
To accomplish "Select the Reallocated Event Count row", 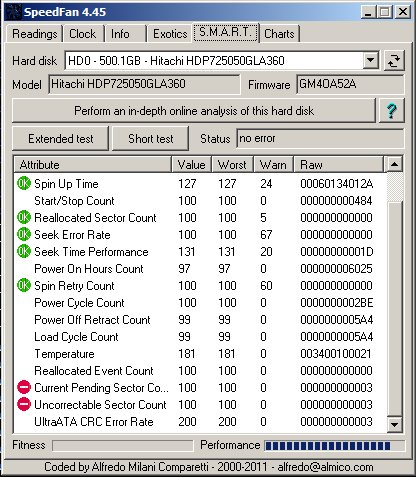I will point(201,371).
